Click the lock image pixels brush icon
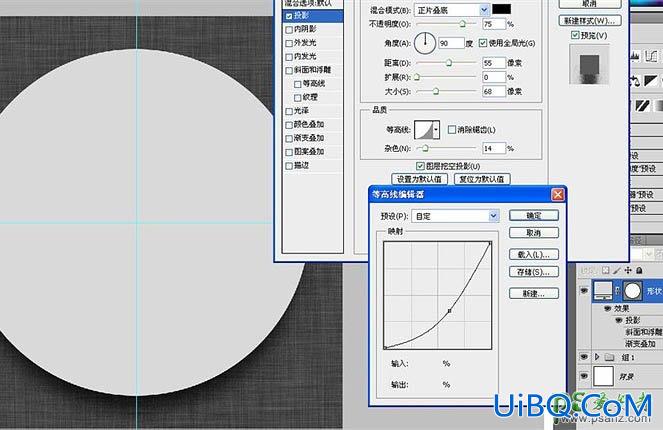The width and height of the screenshot is (663, 430). point(616,270)
